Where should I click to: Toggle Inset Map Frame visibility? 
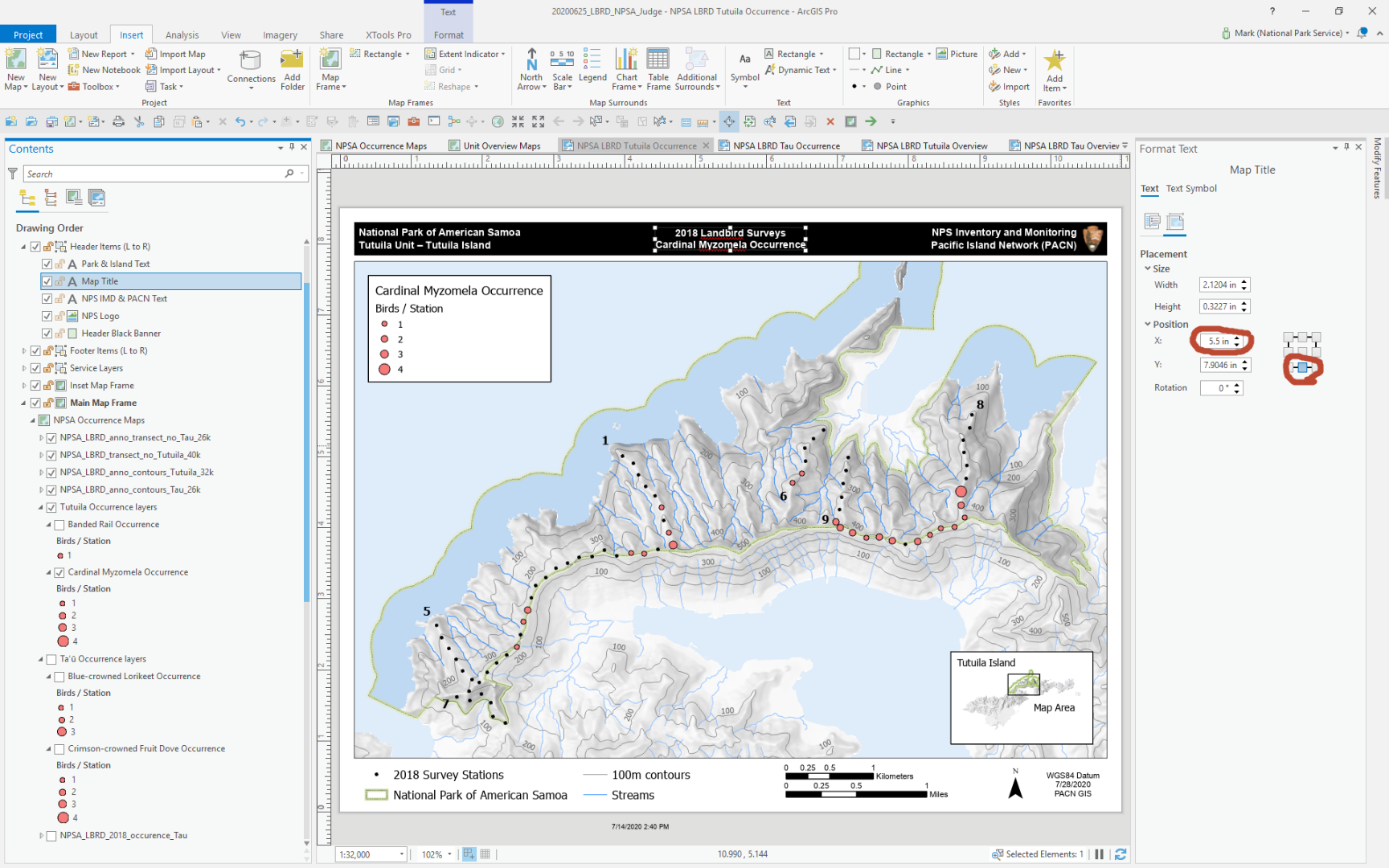pyautogui.click(x=35, y=386)
